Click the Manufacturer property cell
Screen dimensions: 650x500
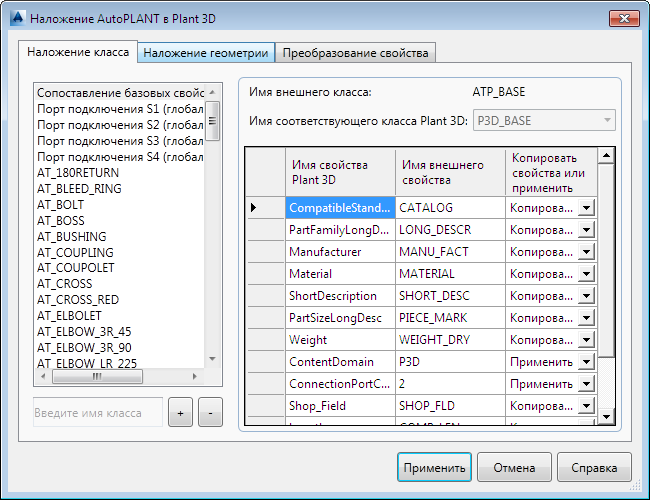(340, 252)
